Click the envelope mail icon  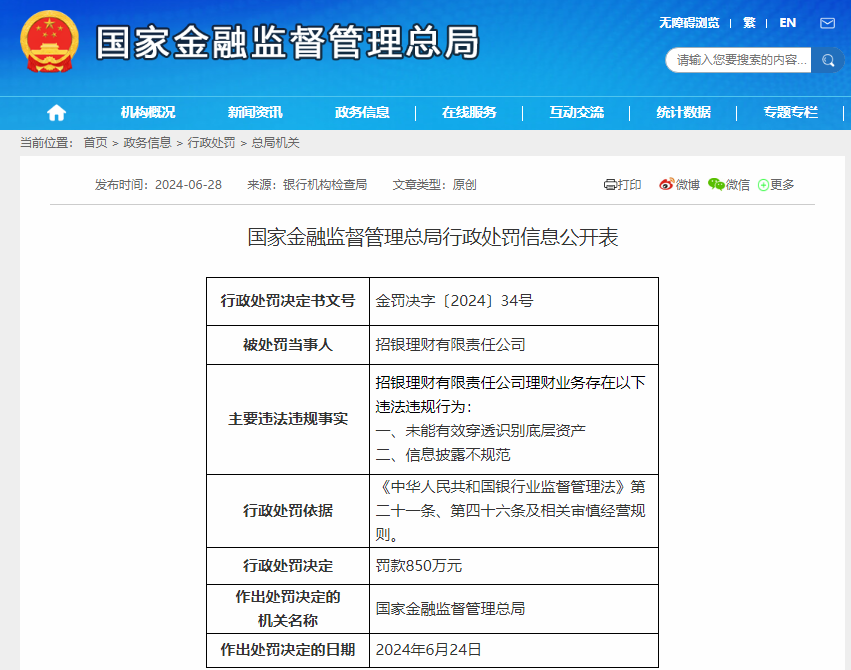coord(827,23)
